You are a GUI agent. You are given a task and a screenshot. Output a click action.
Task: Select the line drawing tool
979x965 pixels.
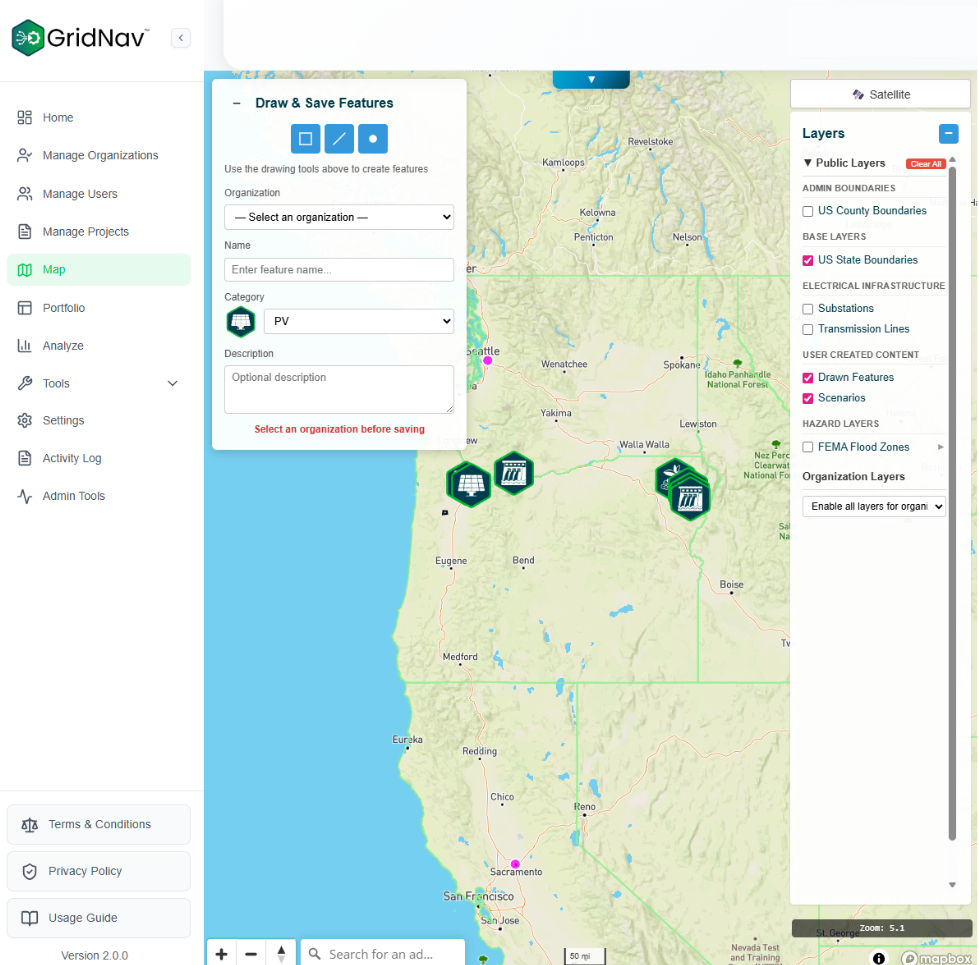[339, 138]
